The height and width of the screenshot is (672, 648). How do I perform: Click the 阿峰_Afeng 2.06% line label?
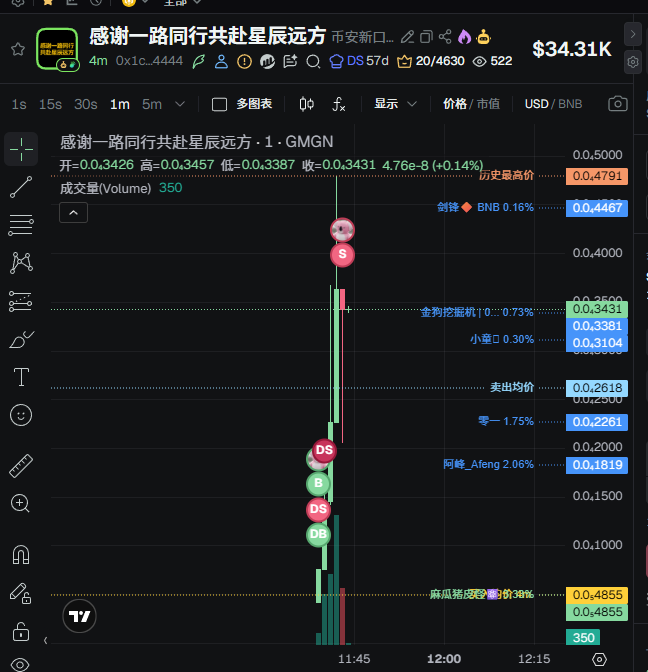pos(488,465)
